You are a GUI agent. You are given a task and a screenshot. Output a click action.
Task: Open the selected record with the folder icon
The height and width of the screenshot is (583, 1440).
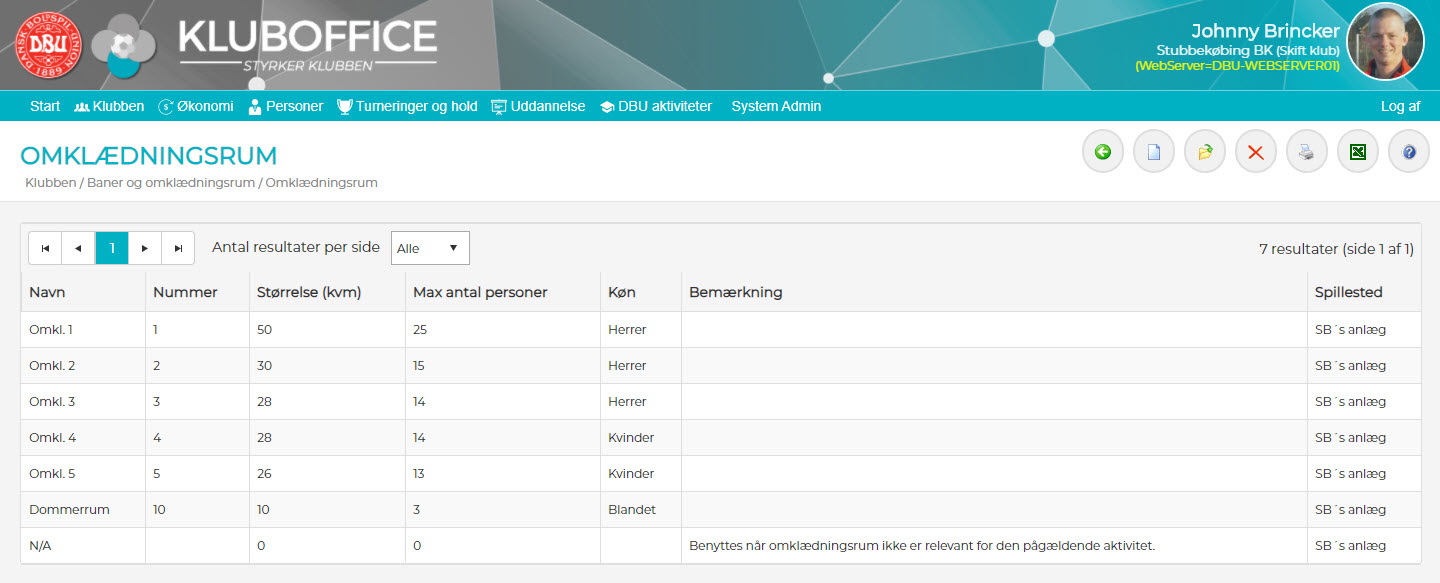(x=1205, y=152)
